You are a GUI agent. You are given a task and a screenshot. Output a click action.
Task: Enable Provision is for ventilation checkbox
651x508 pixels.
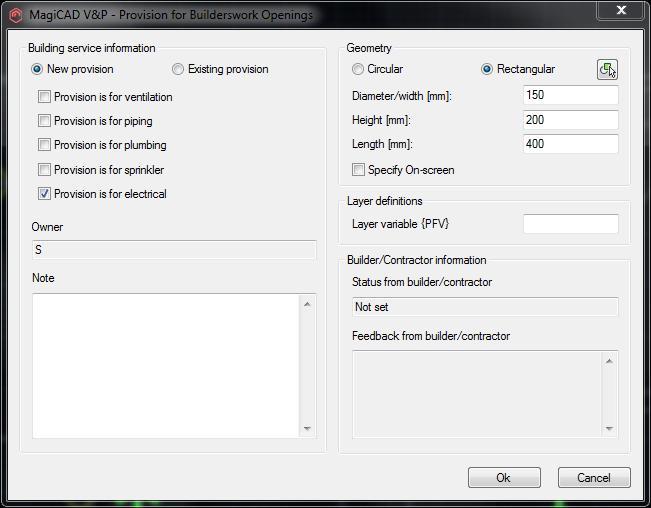tap(44, 97)
